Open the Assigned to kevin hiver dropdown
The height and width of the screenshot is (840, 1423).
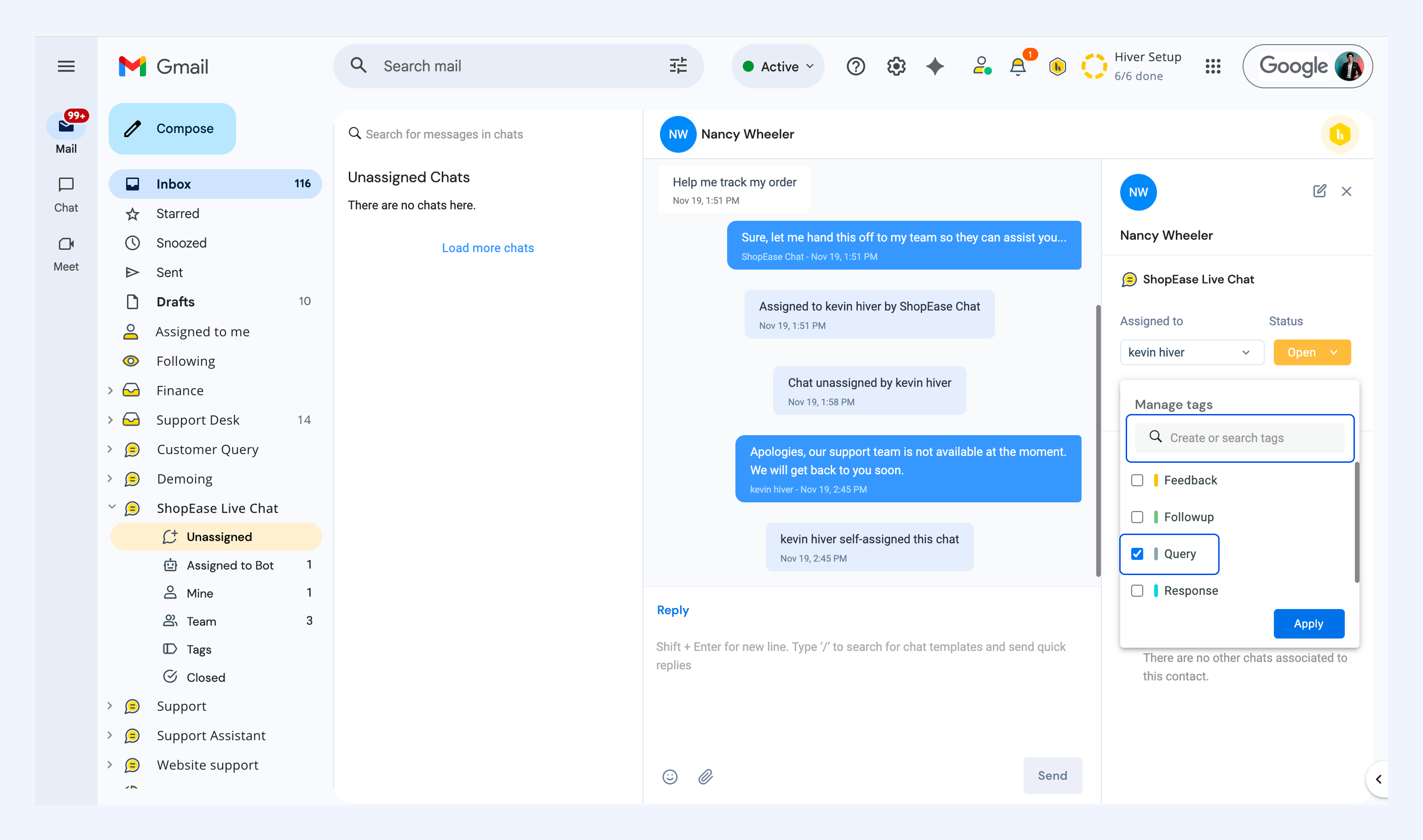click(x=1192, y=352)
